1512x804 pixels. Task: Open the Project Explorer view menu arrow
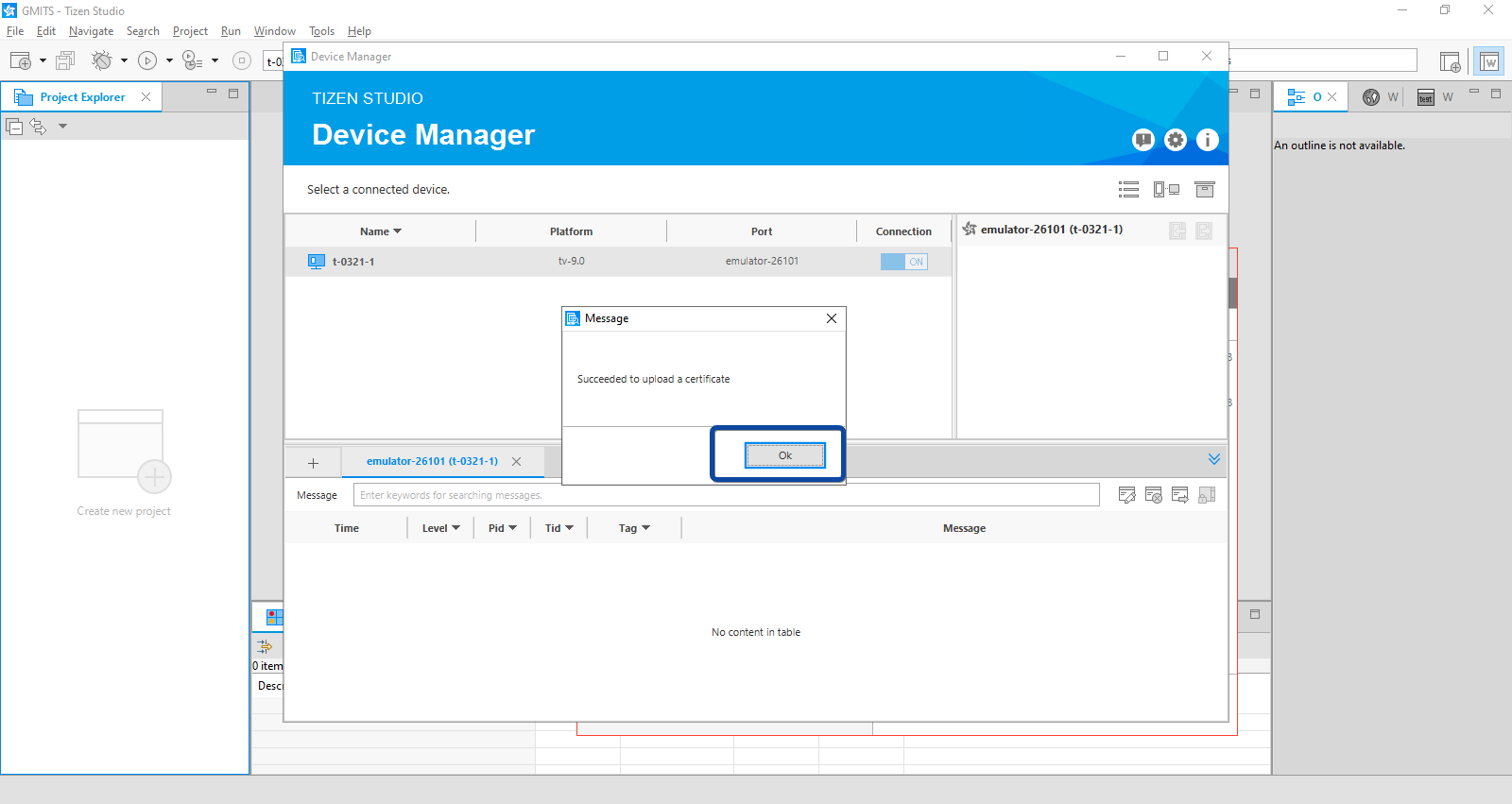tap(62, 126)
